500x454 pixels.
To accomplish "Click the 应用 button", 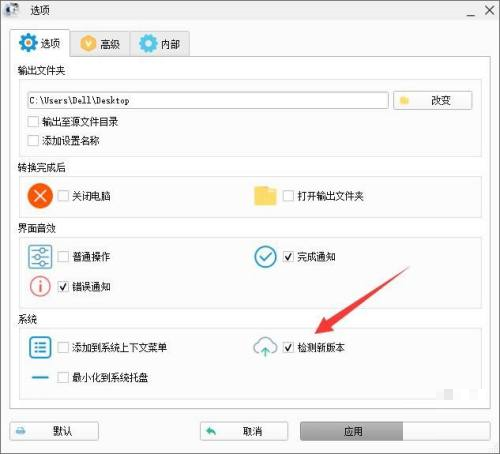I will pyautogui.click(x=395, y=431).
